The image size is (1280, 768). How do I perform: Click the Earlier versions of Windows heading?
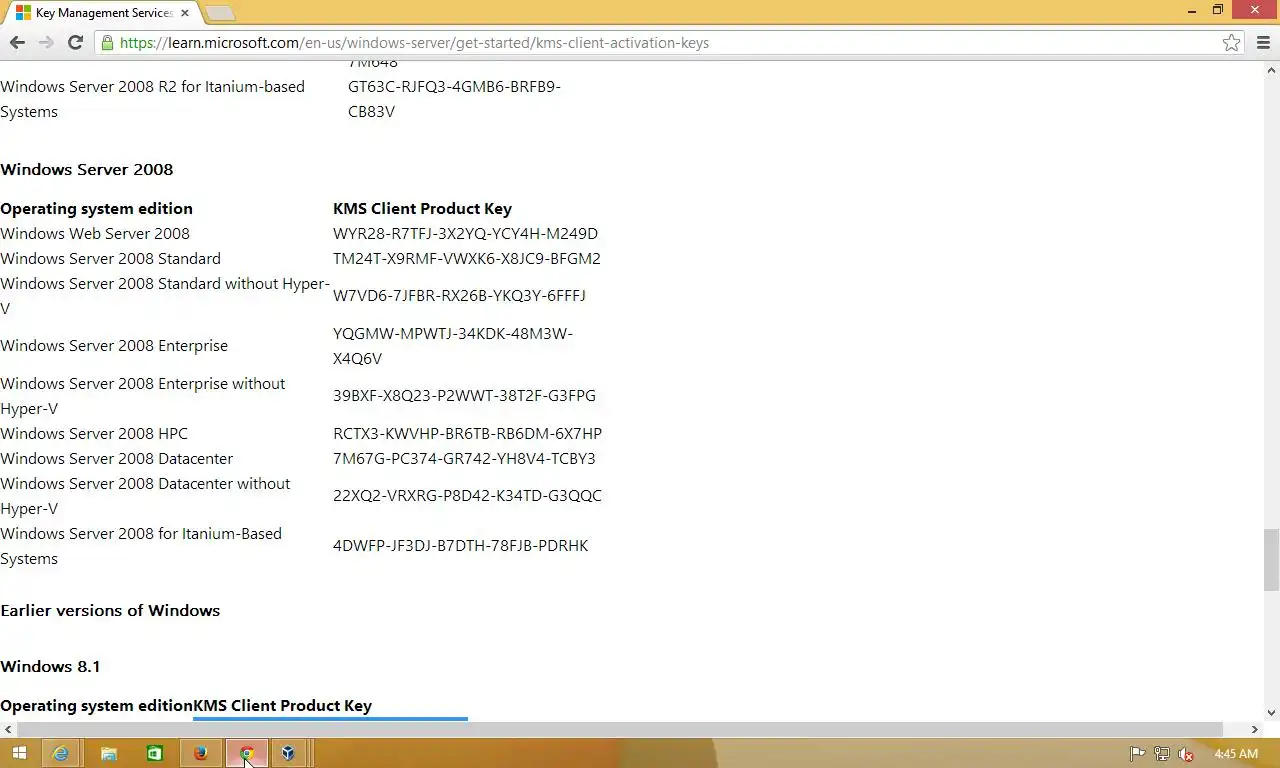110,610
